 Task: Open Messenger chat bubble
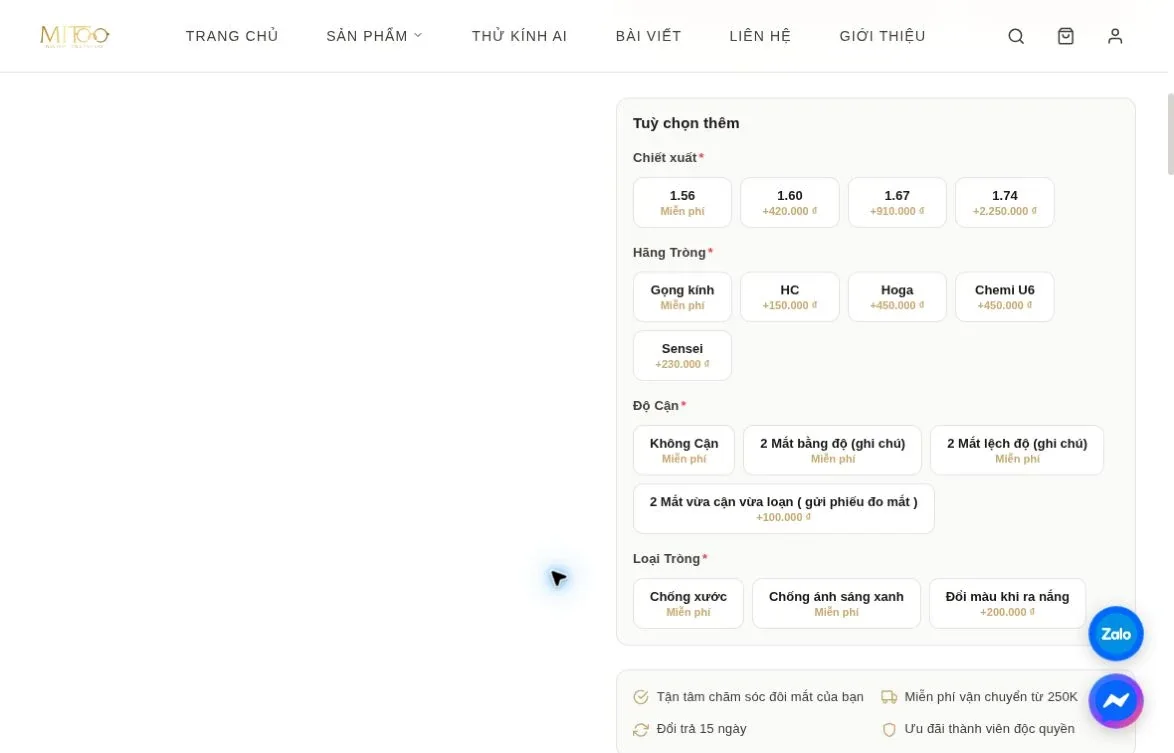pos(1116,701)
